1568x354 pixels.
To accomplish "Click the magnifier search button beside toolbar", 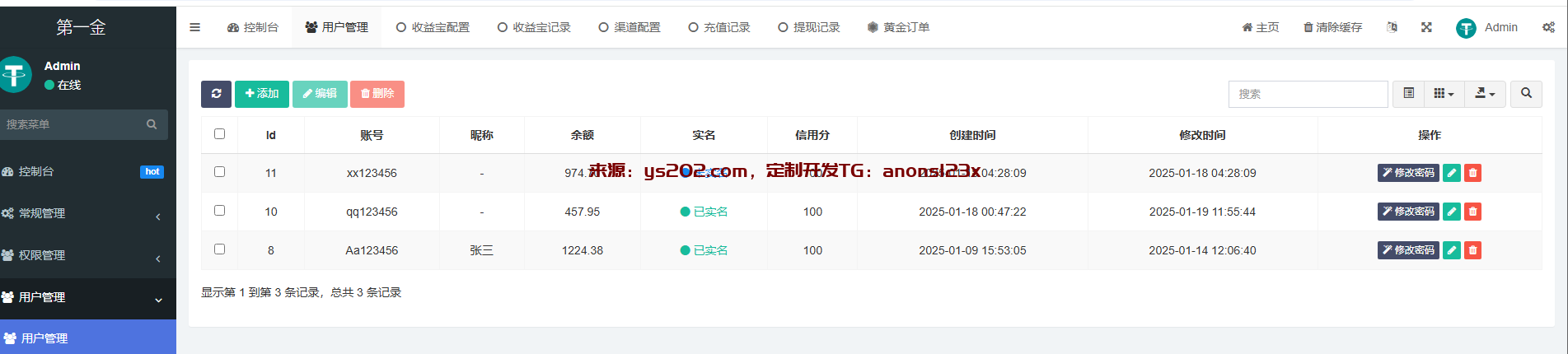I will 1526,94.
